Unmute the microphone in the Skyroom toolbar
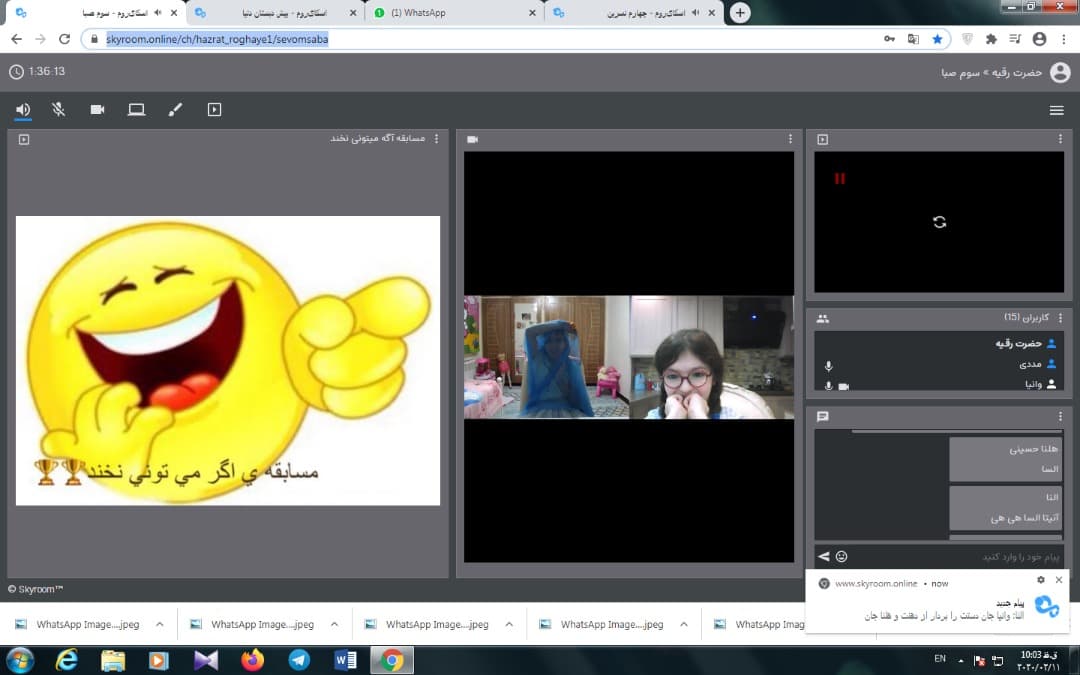Screen dimensions: 1080x675 [59, 110]
